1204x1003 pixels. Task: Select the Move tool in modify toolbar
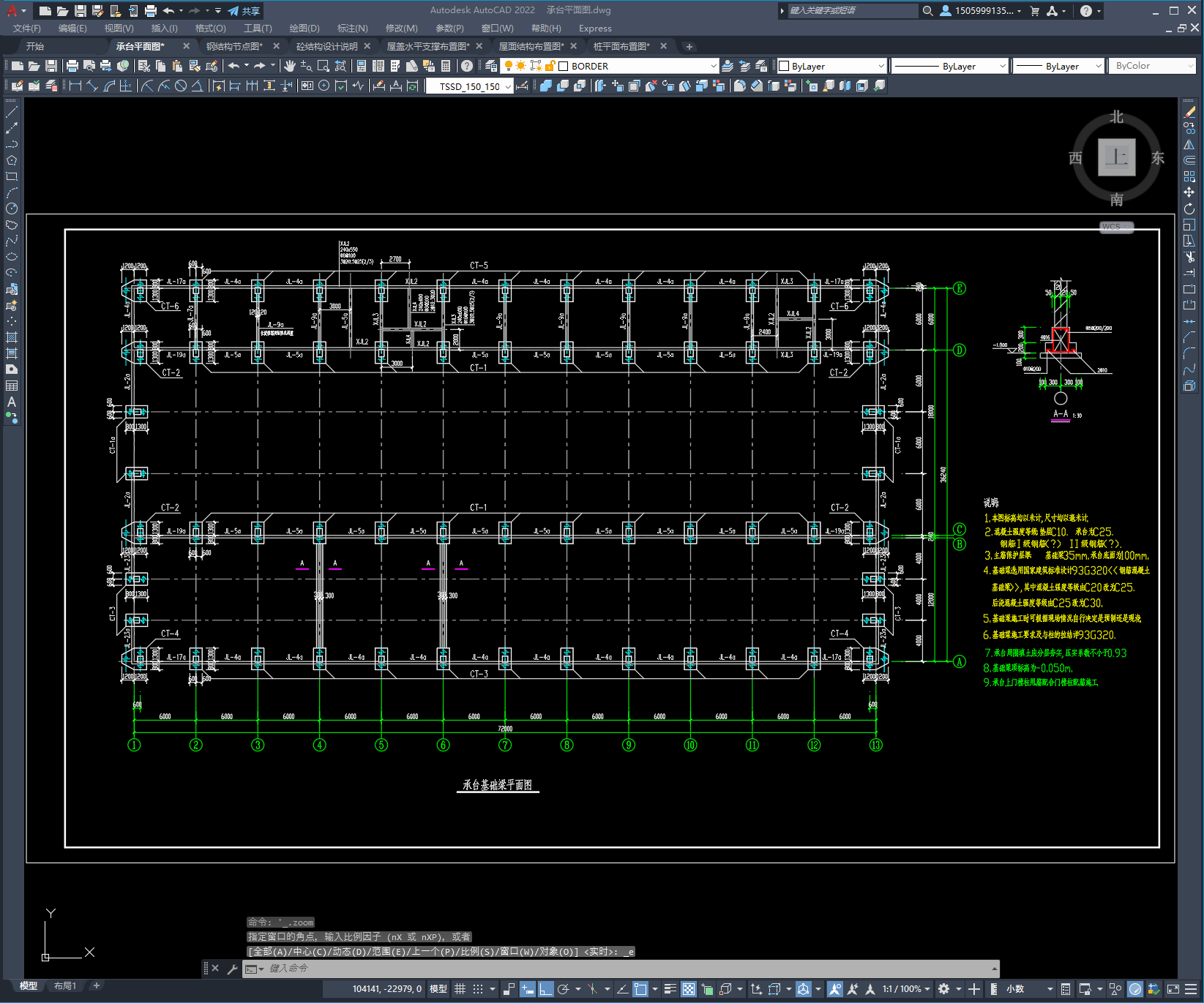point(1189,192)
